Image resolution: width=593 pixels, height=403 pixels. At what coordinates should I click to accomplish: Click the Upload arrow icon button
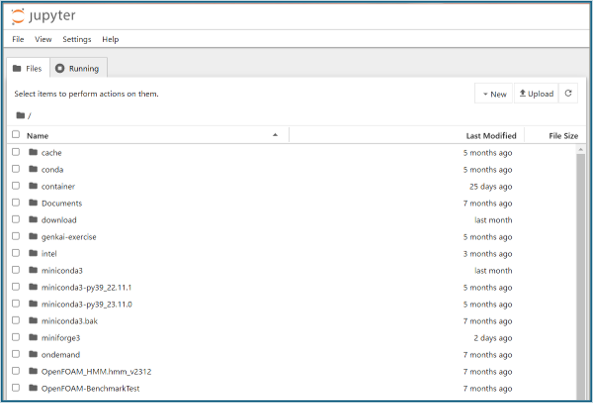pos(536,93)
